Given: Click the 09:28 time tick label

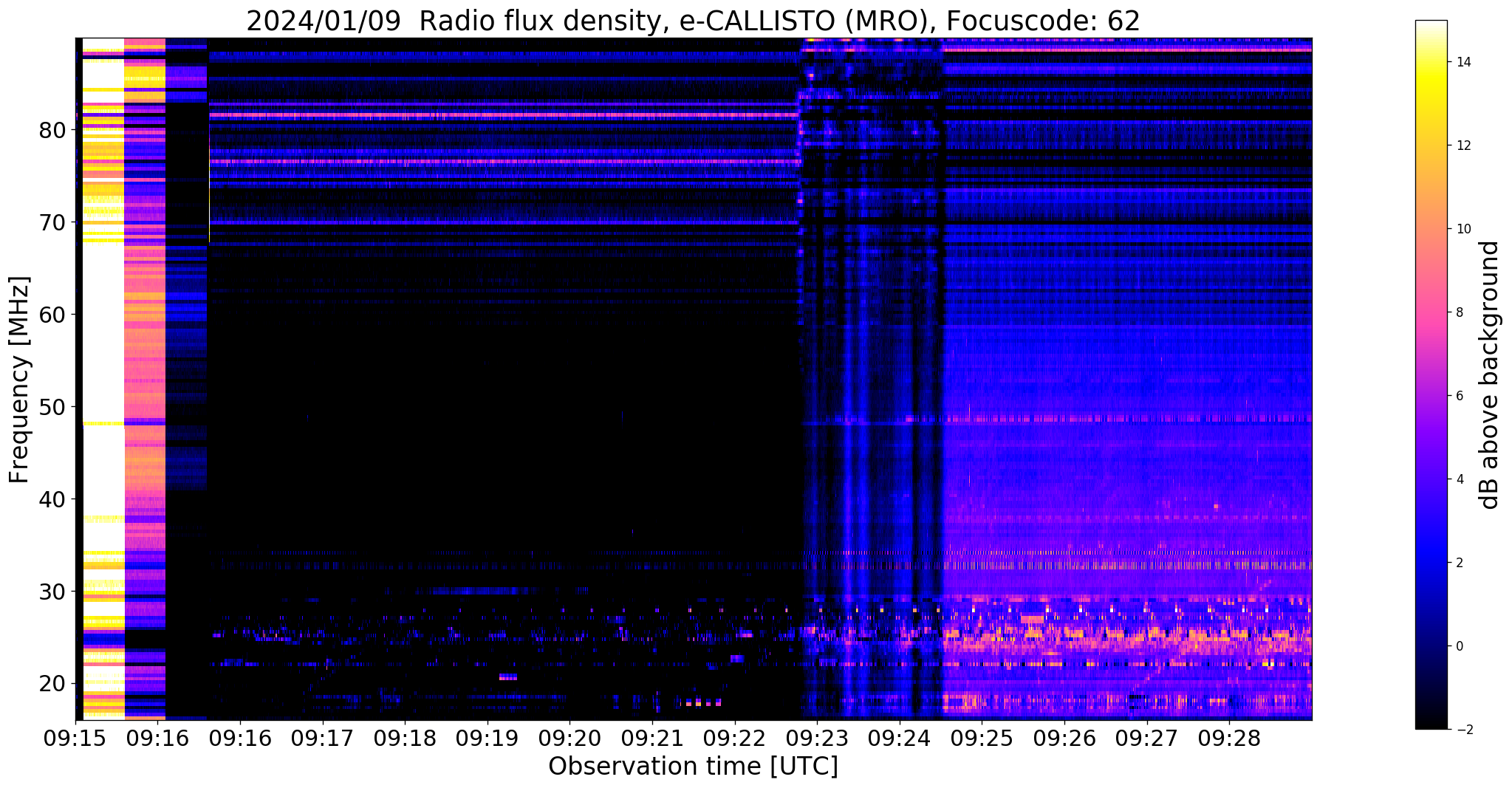Looking at the screenshot, I should 1229,739.
